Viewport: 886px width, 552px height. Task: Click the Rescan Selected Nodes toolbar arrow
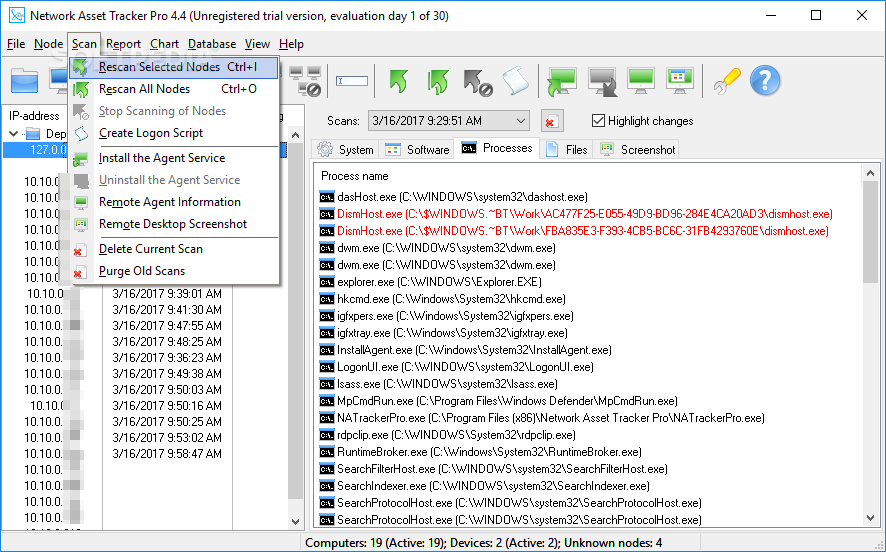point(398,81)
